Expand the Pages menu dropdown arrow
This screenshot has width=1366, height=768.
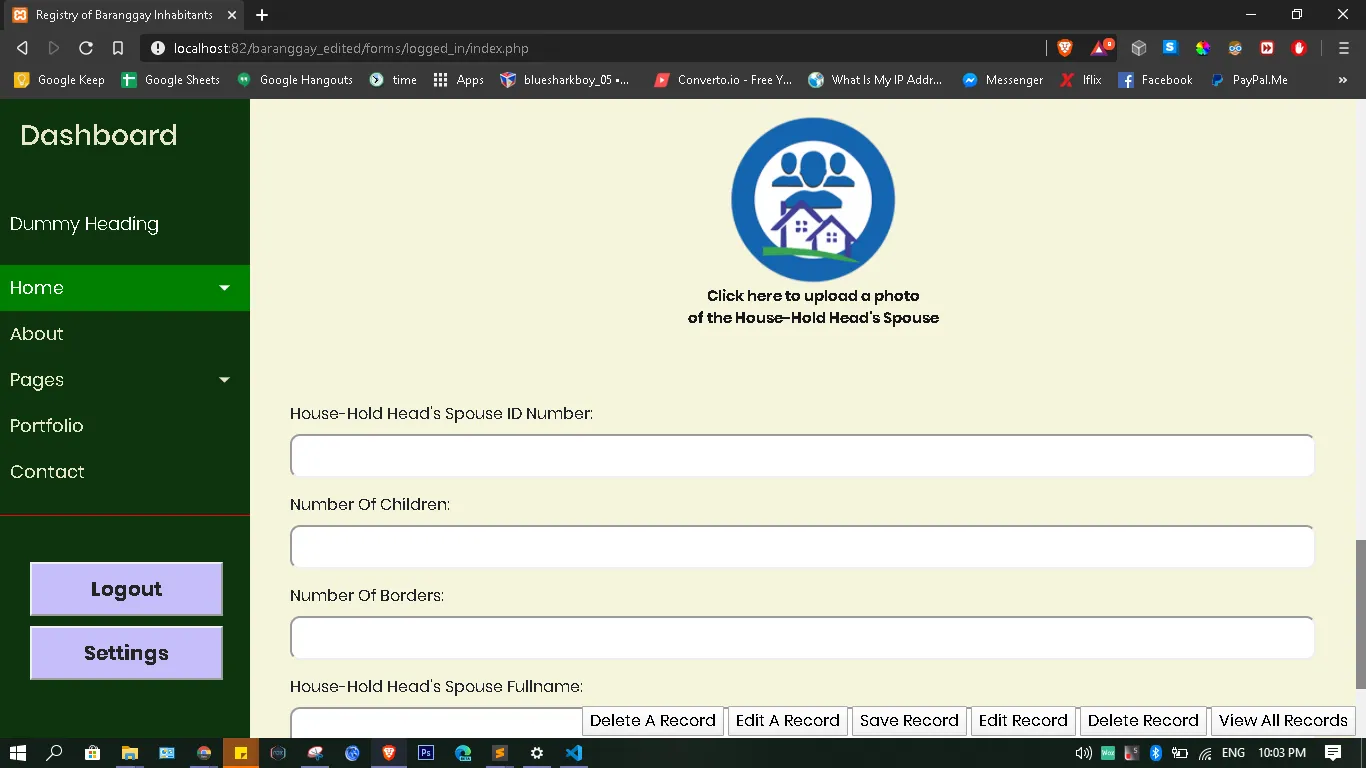[x=224, y=380]
